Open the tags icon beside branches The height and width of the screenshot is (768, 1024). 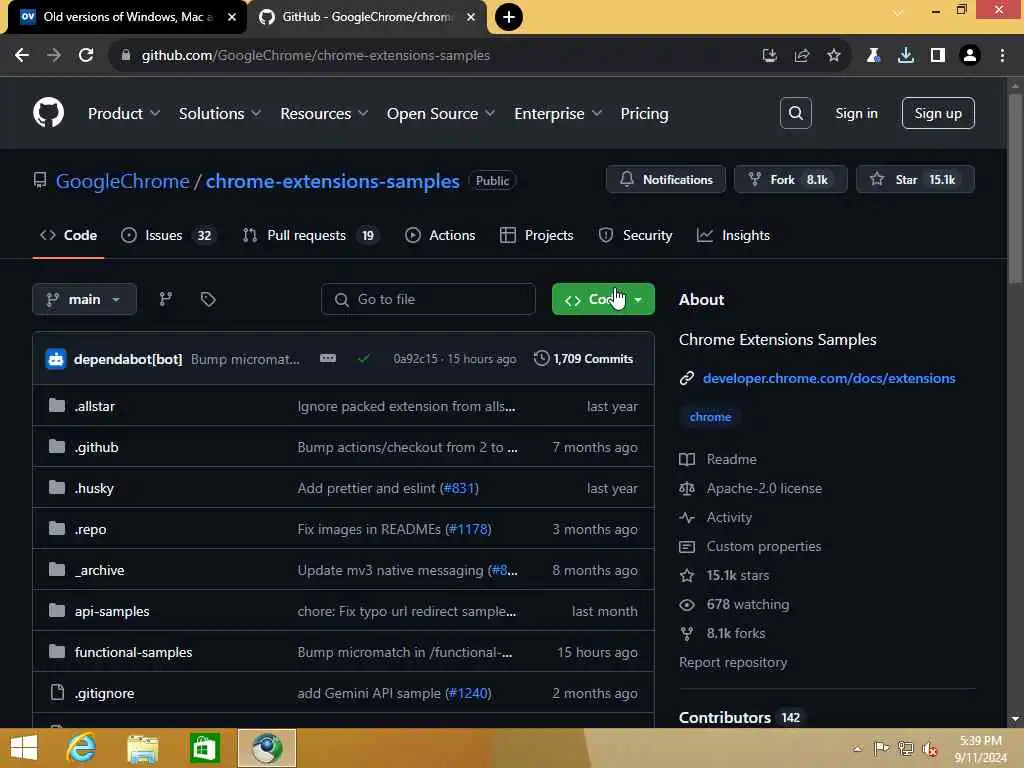(208, 299)
